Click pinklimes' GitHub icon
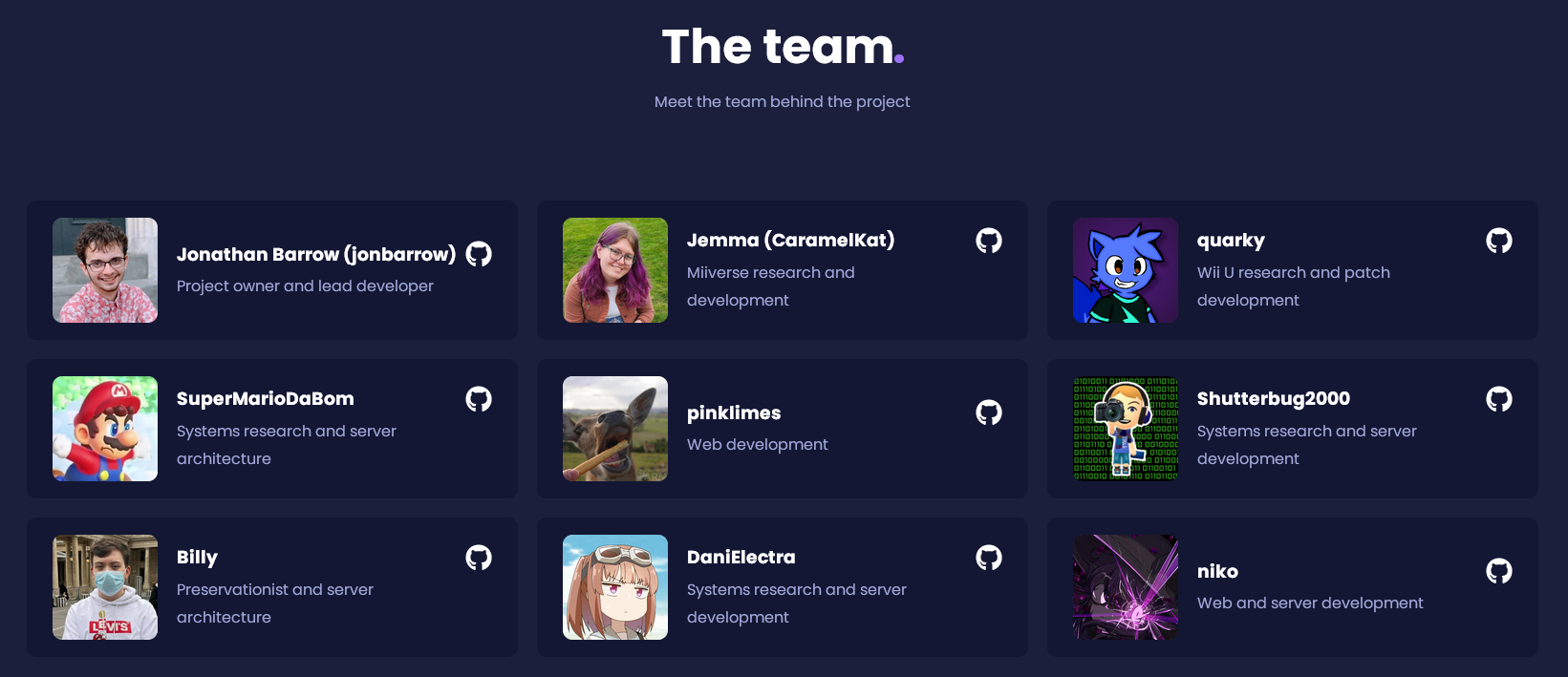Screen dimensions: 1568x677 click(989, 413)
